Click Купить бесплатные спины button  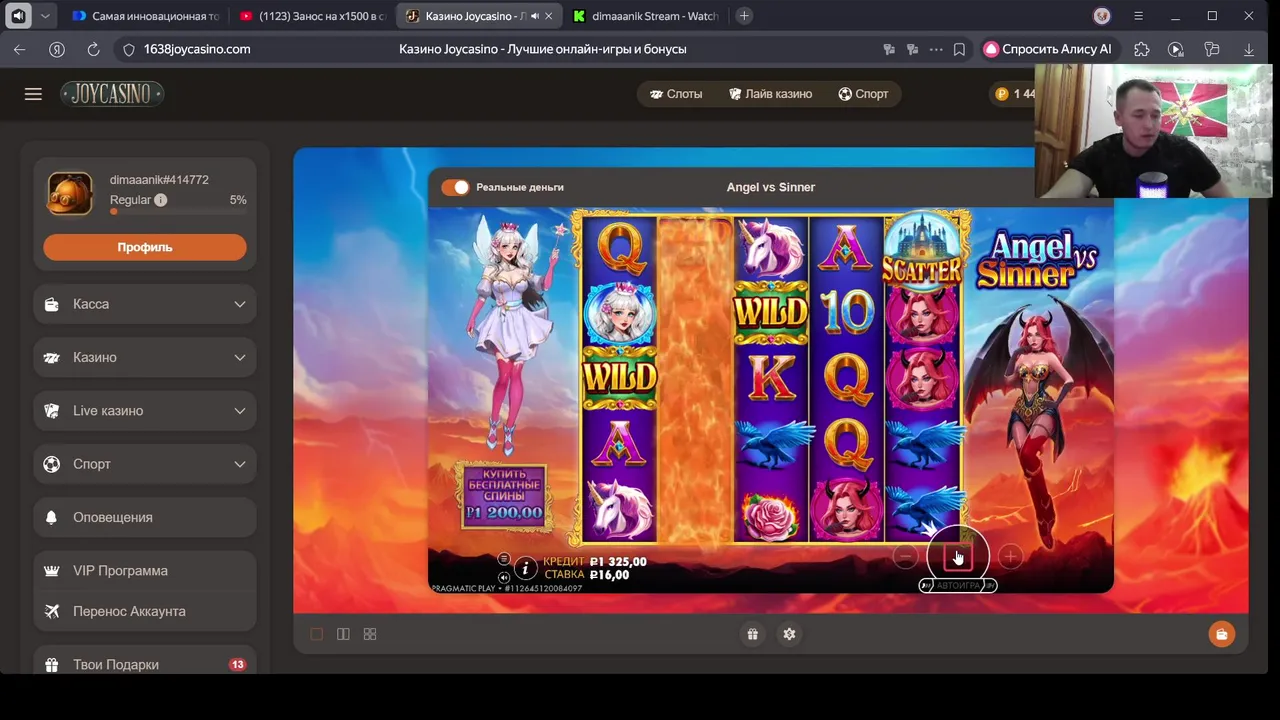[x=505, y=497]
